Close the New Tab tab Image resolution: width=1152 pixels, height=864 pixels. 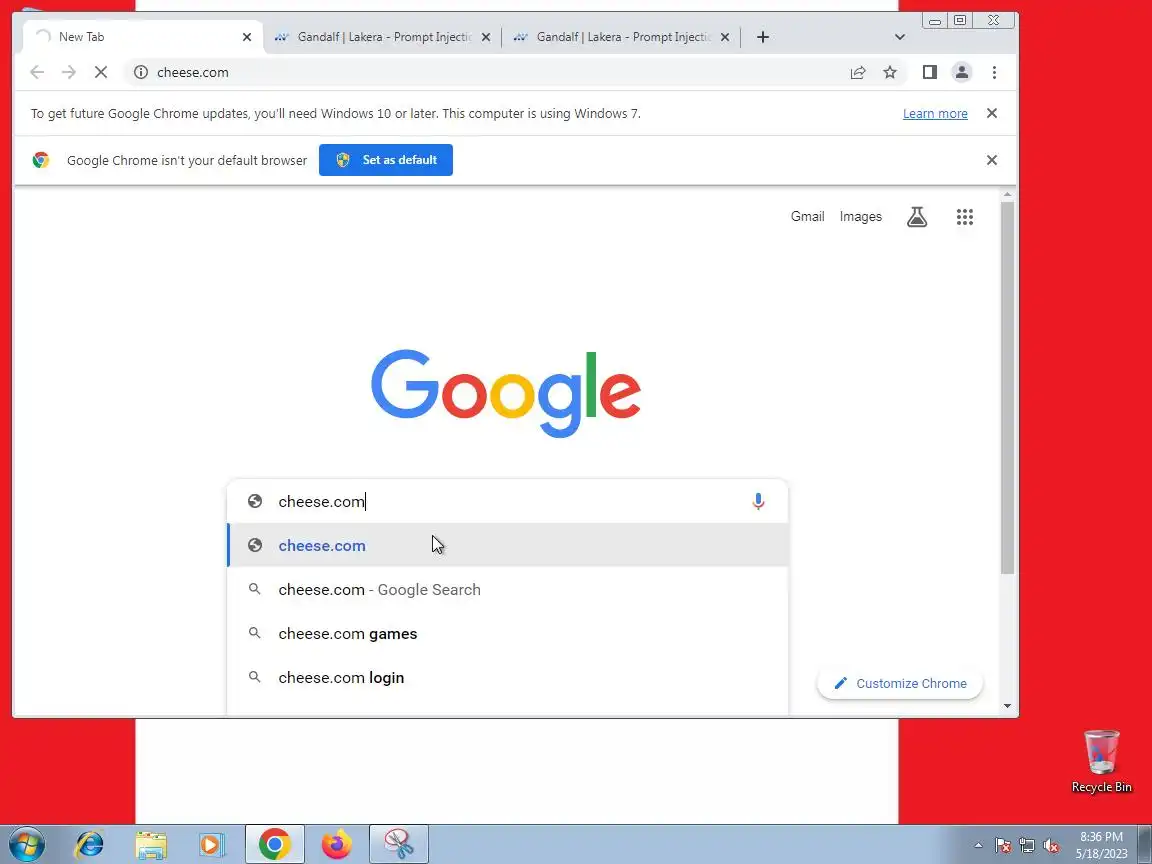[x=247, y=37]
